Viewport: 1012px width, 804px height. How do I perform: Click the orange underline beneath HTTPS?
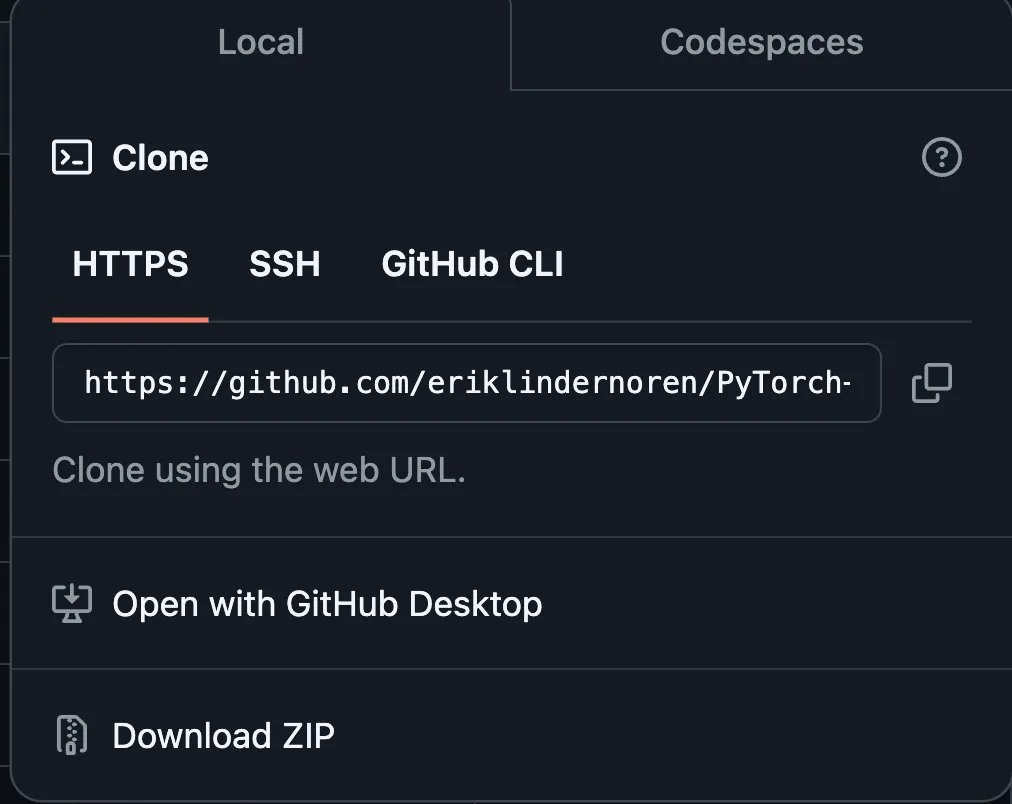(x=130, y=319)
